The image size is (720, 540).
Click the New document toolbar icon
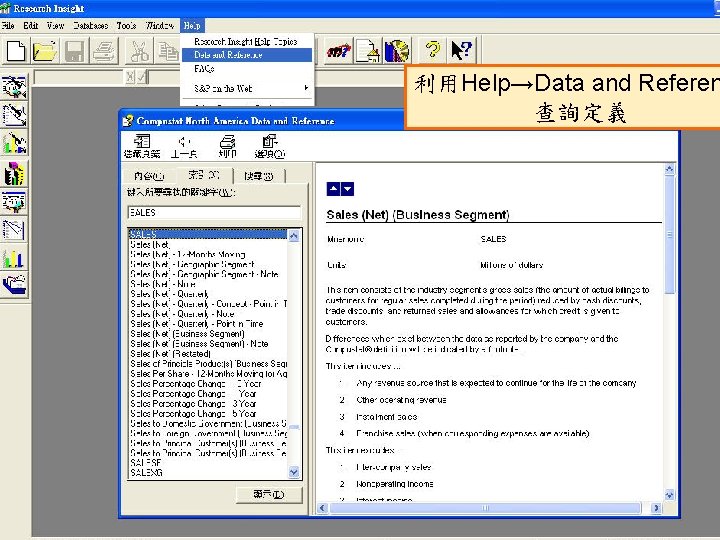click(x=16, y=50)
